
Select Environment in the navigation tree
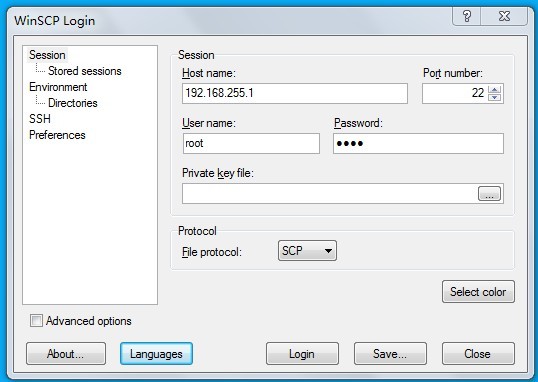coord(58,87)
